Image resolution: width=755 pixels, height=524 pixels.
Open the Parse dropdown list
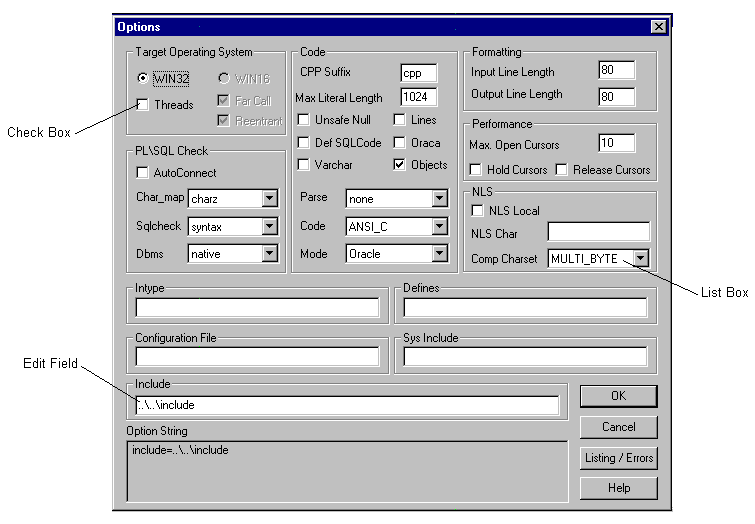point(439,199)
